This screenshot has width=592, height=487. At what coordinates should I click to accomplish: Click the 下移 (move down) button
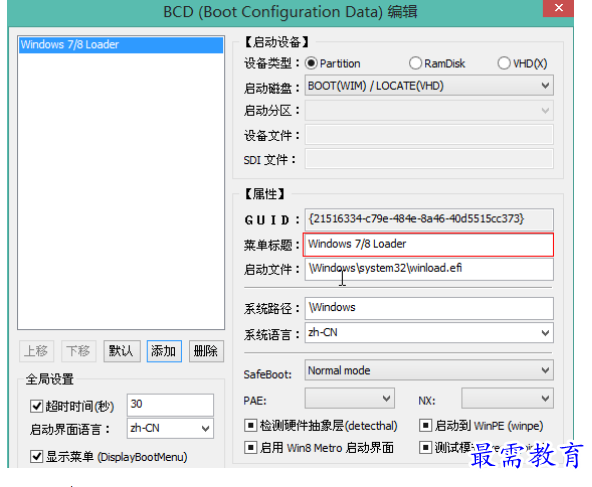pos(79,351)
